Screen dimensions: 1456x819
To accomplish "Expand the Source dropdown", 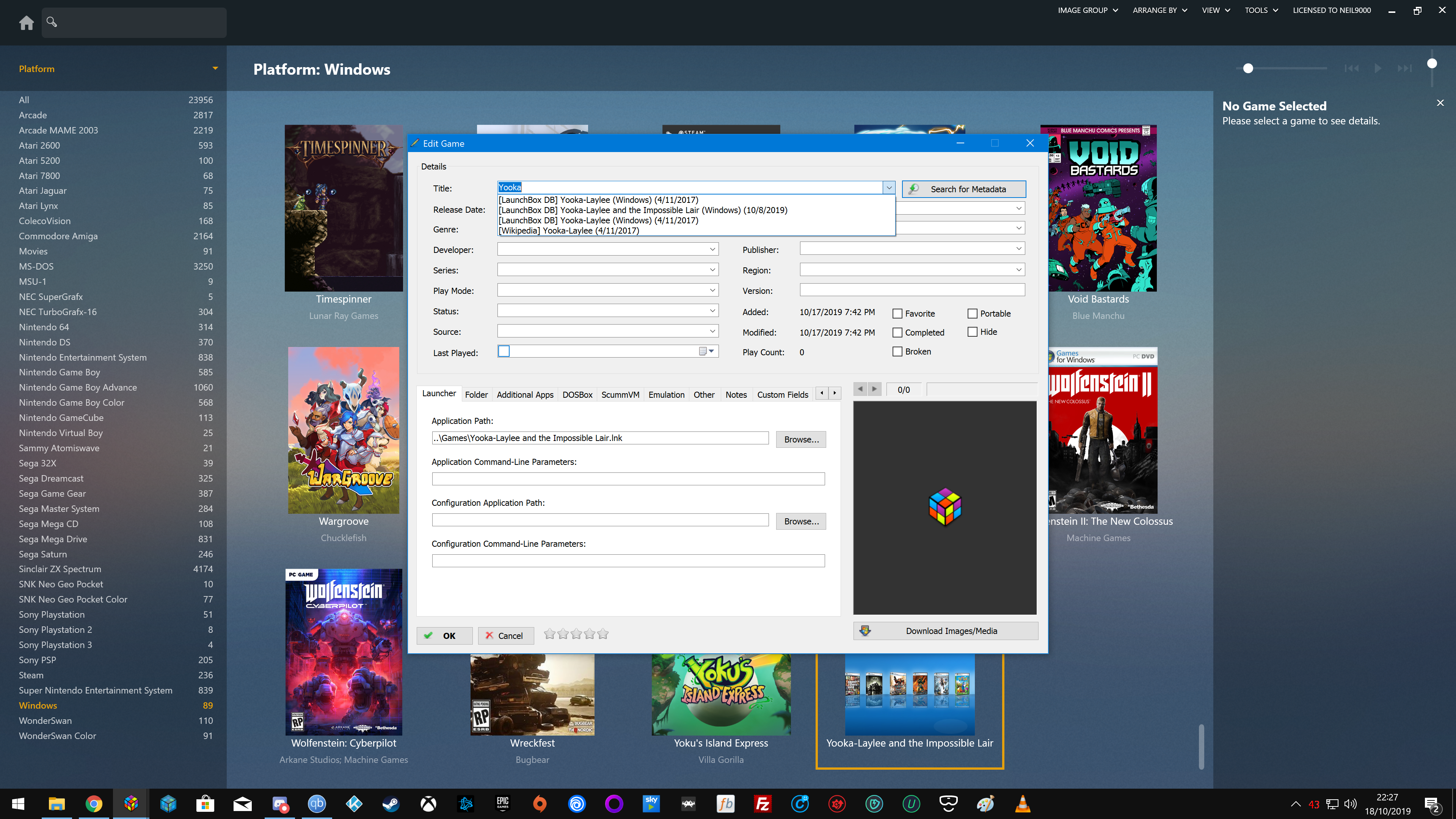I will click(x=712, y=331).
